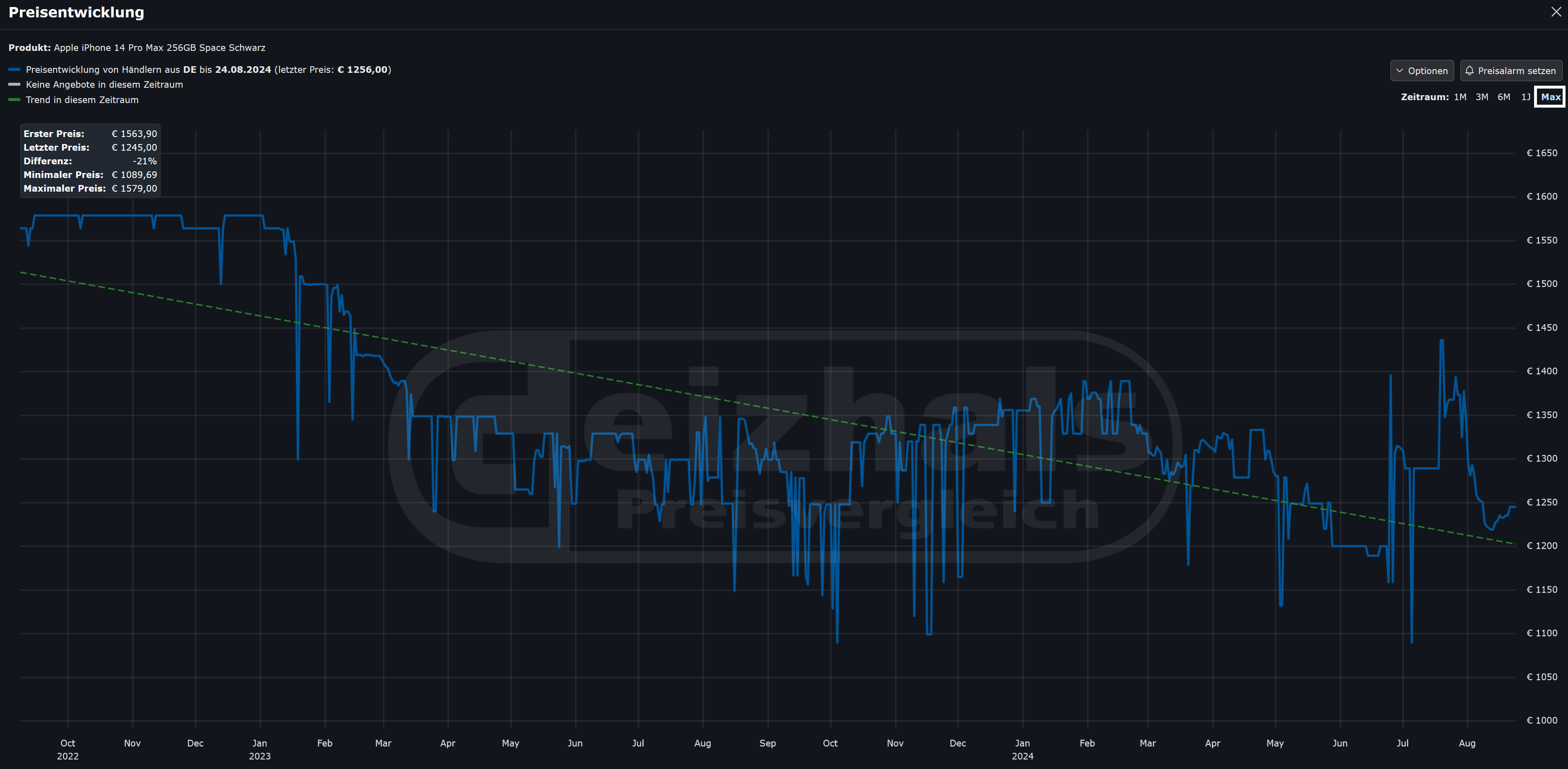This screenshot has height=769, width=1568.
Task: Click the Maximaler Preis value in stats box
Action: [x=134, y=188]
